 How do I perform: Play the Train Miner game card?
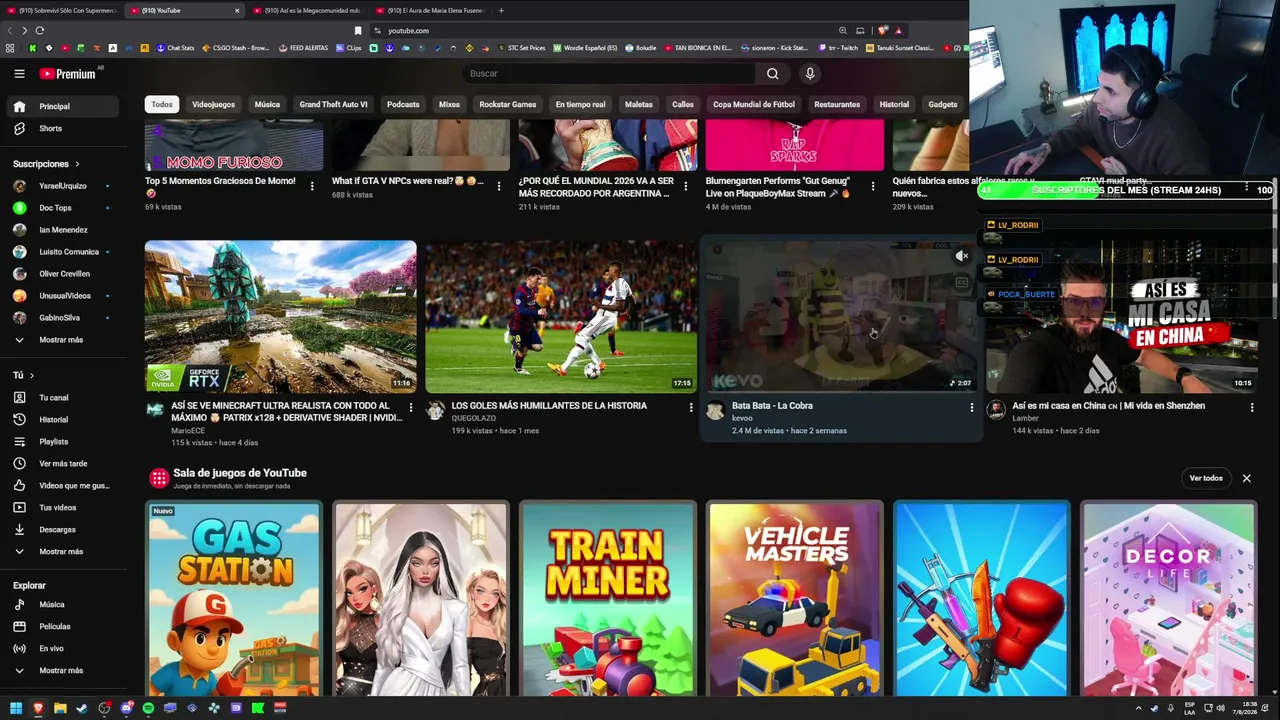click(x=608, y=598)
